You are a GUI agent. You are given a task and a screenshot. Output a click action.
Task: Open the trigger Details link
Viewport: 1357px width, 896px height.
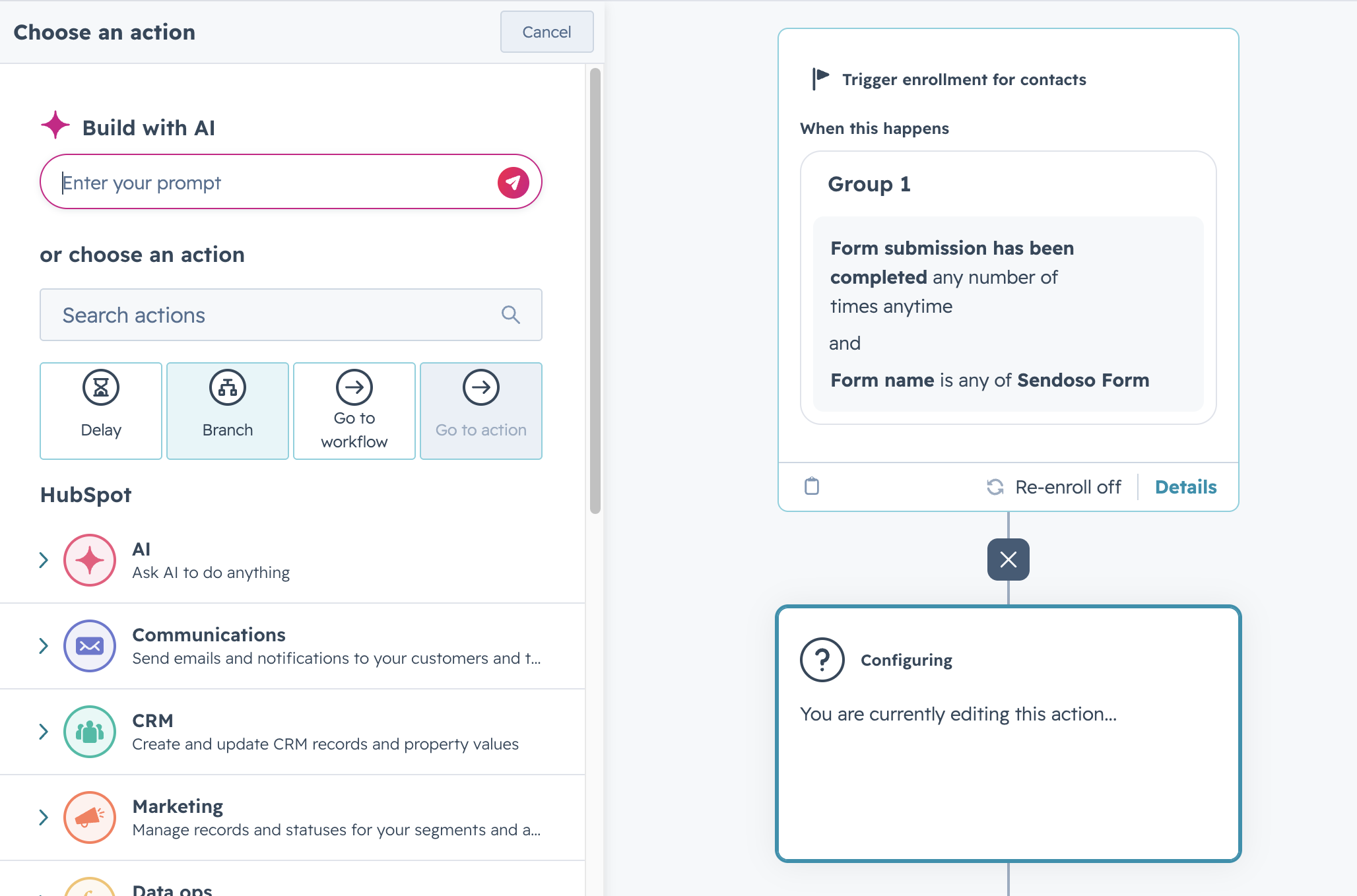(1185, 487)
